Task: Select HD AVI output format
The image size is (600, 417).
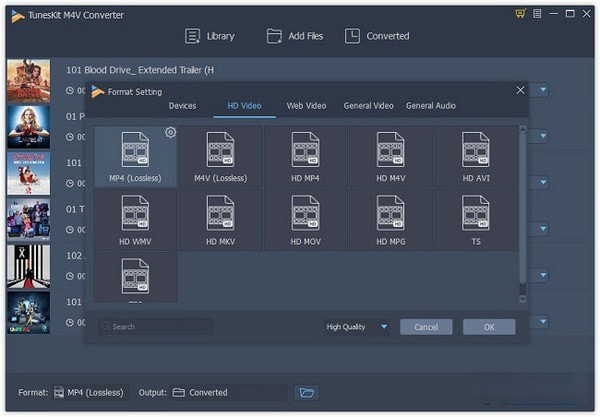Action: coord(476,150)
